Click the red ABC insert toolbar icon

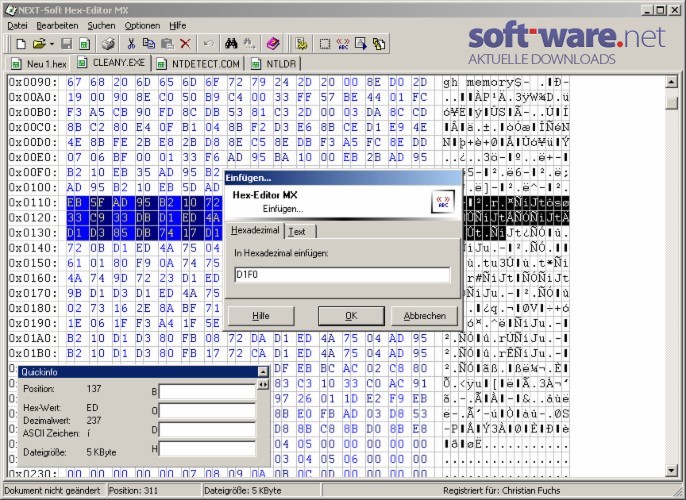[343, 44]
